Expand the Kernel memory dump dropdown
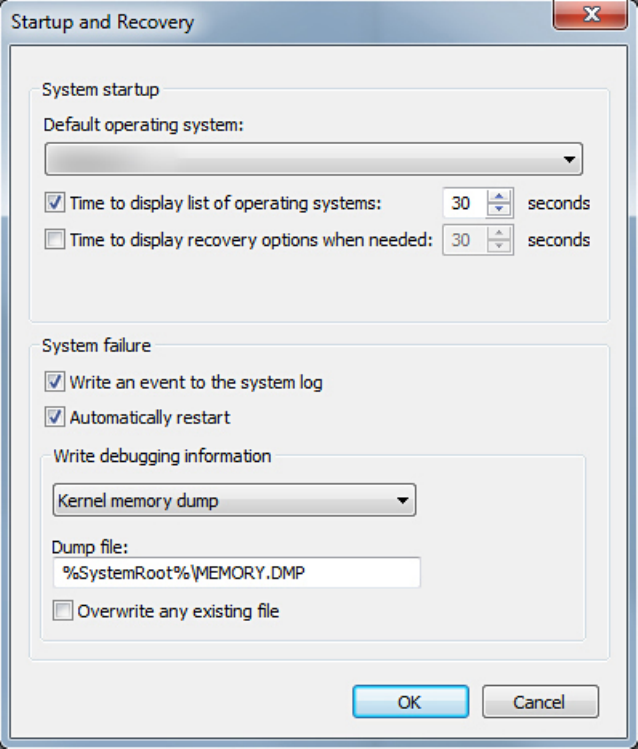 click(x=234, y=500)
